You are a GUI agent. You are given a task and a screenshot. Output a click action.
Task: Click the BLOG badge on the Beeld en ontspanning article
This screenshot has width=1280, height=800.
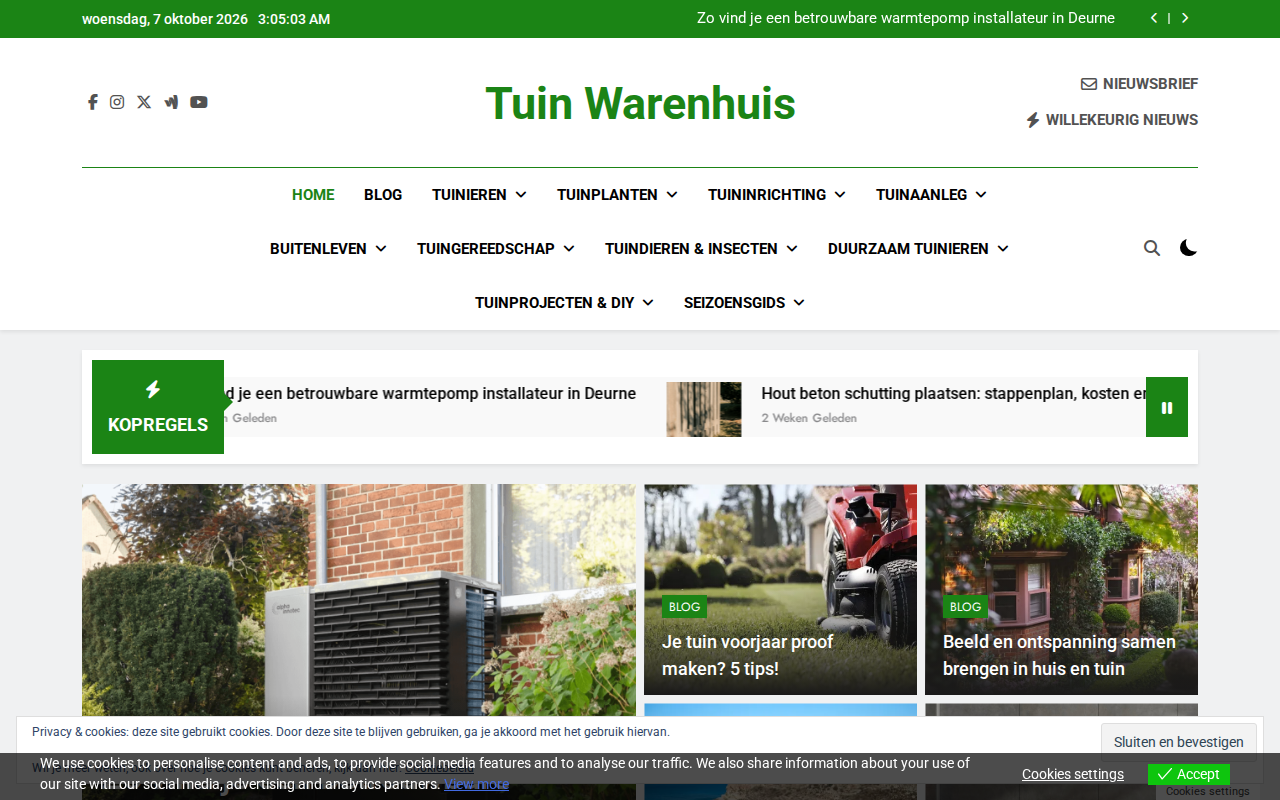coord(965,607)
